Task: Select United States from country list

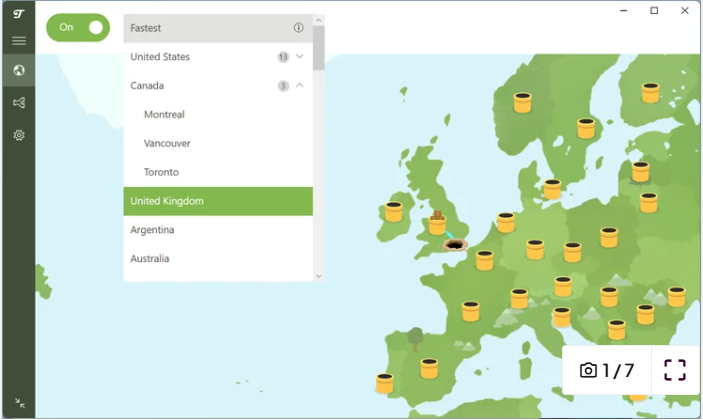Action: pyautogui.click(x=218, y=57)
